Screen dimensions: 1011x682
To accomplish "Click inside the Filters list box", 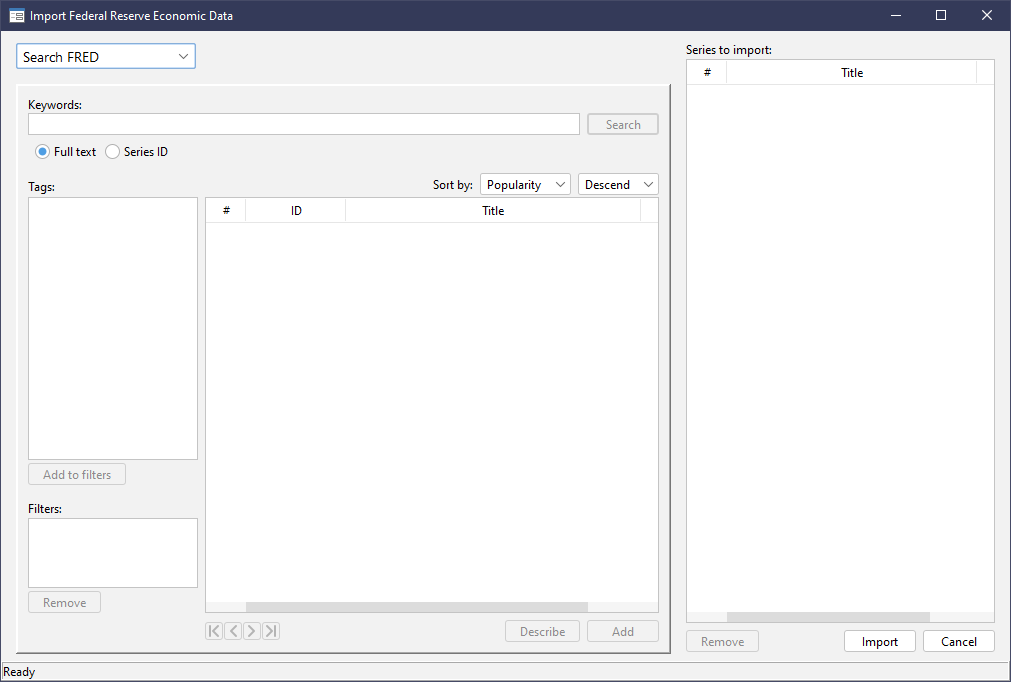I will pos(113,553).
